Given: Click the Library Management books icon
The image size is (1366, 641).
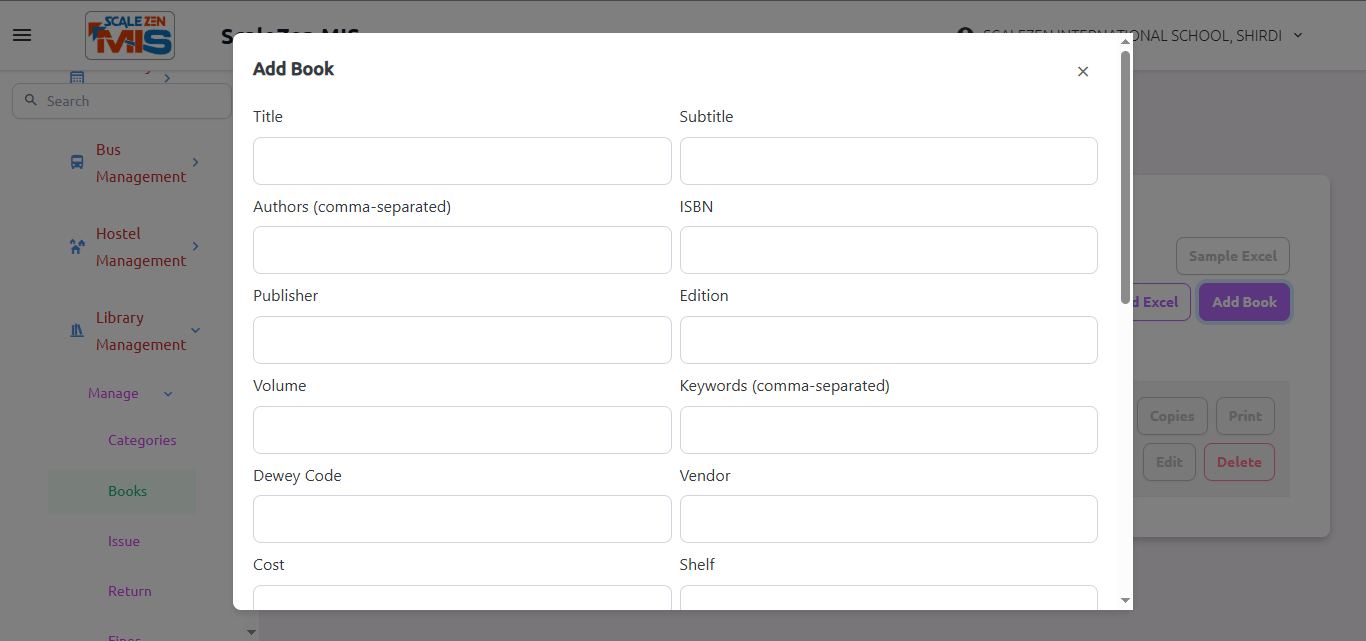Looking at the screenshot, I should pos(77,330).
